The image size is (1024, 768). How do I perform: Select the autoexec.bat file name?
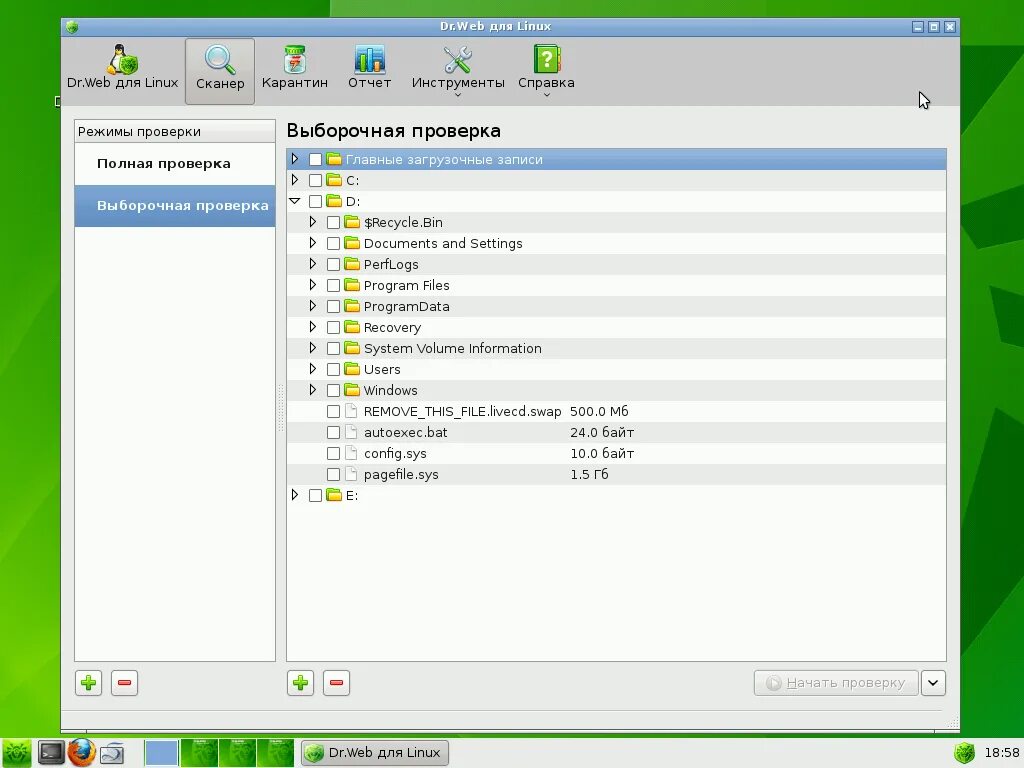tap(406, 432)
